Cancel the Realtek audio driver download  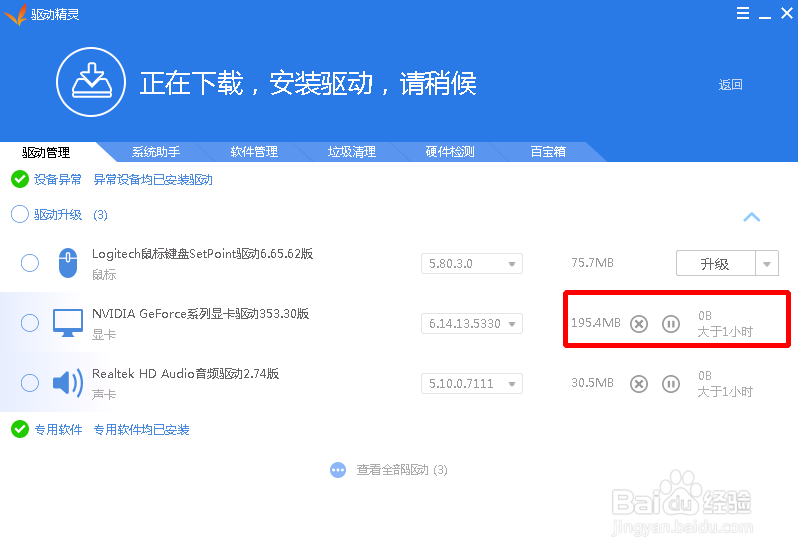tap(639, 384)
